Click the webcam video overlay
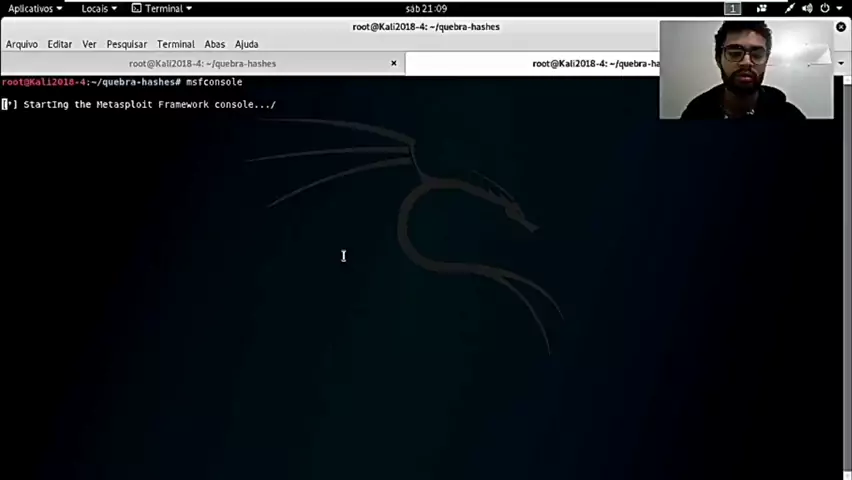This screenshot has height=480, width=852. click(x=746, y=70)
